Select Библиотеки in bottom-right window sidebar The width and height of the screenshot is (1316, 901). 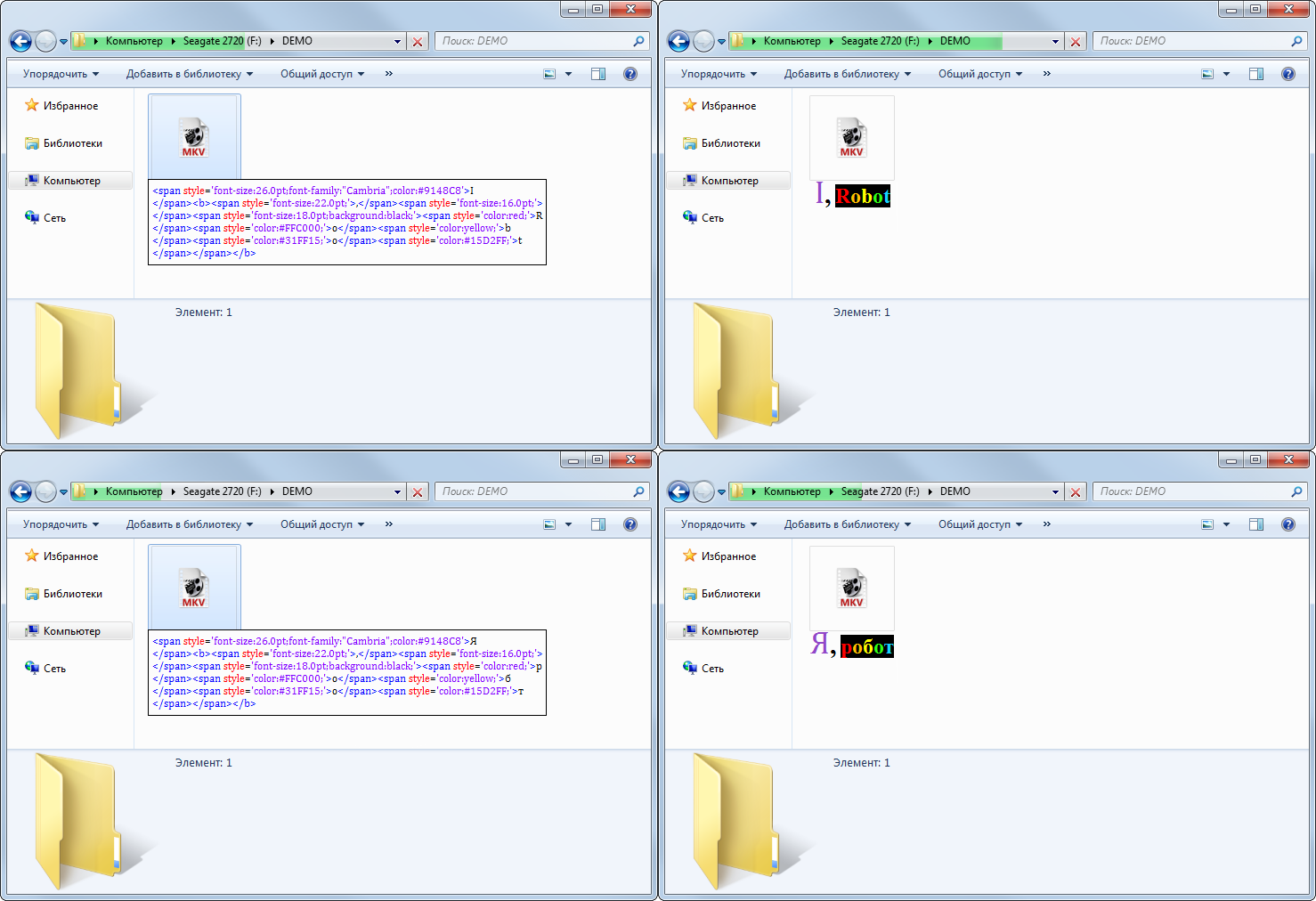(x=721, y=594)
